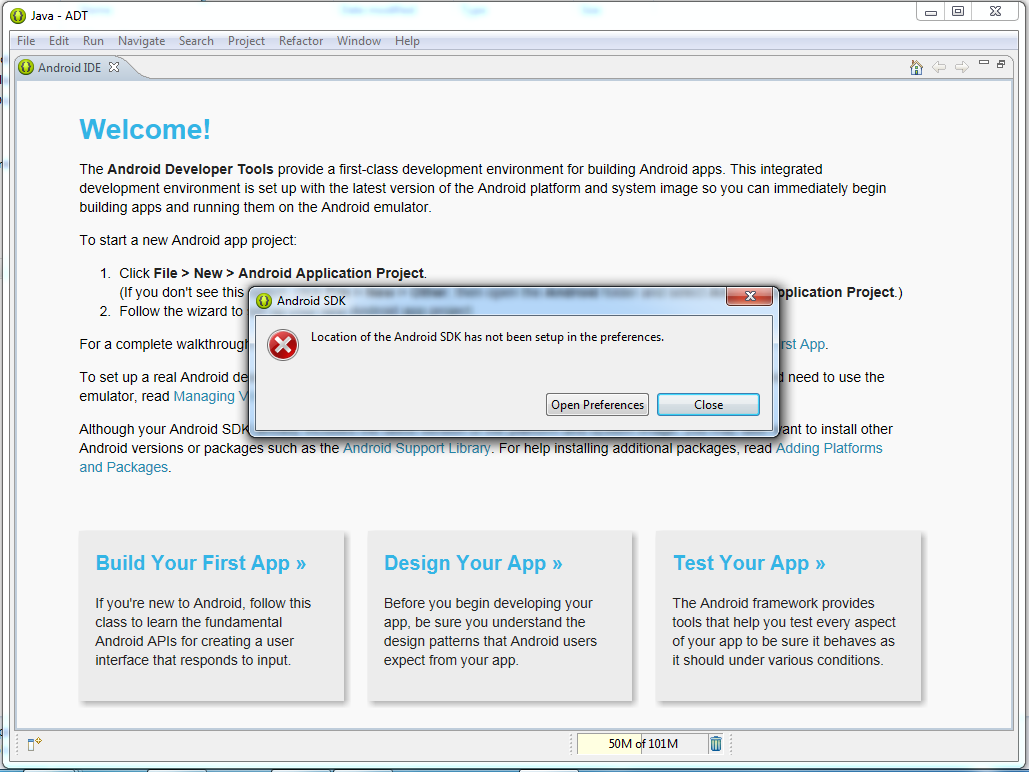Click the 'and Packages' link text
The image size is (1029, 772).
123,467
